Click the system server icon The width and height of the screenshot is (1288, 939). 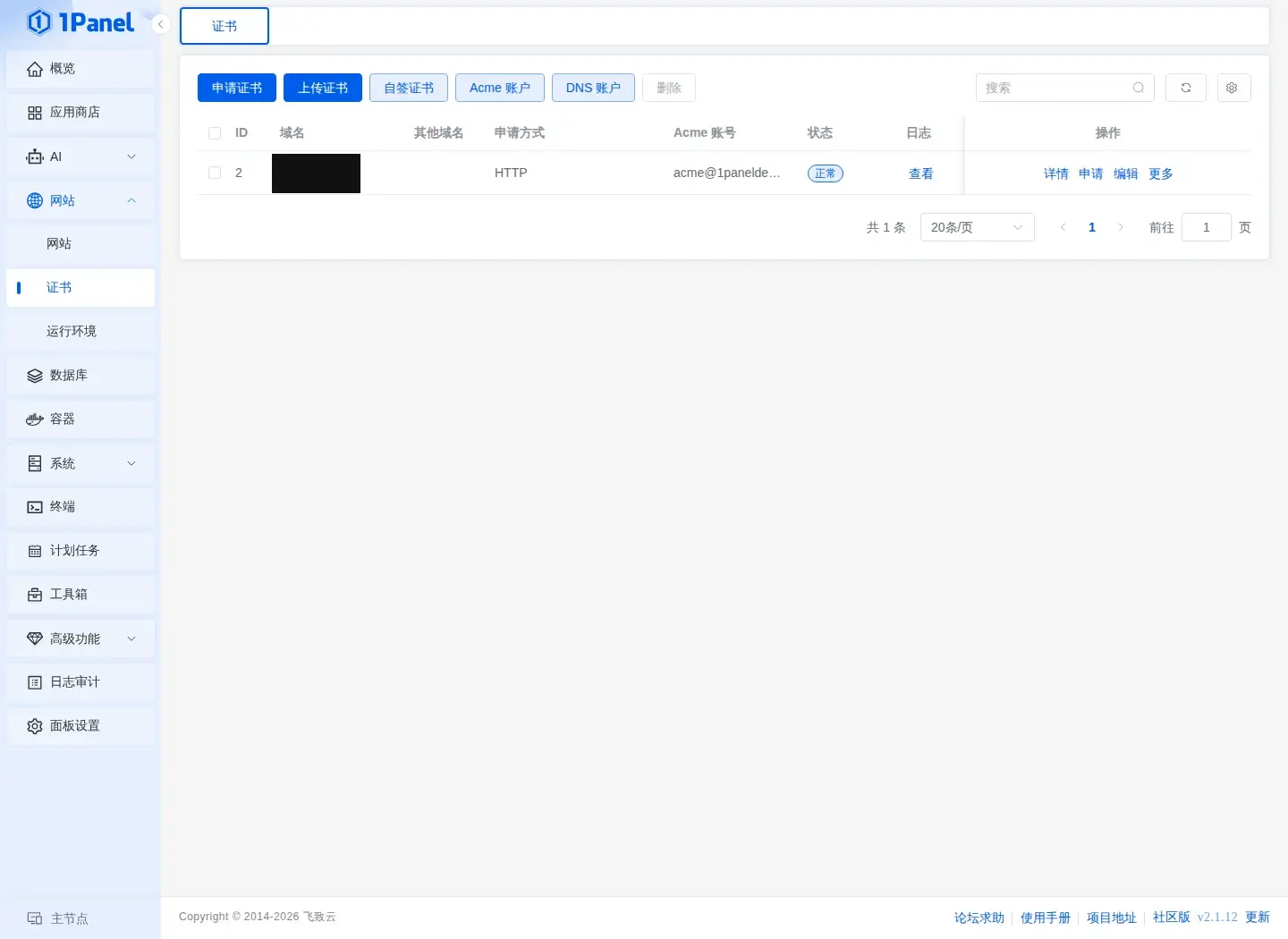click(35, 463)
